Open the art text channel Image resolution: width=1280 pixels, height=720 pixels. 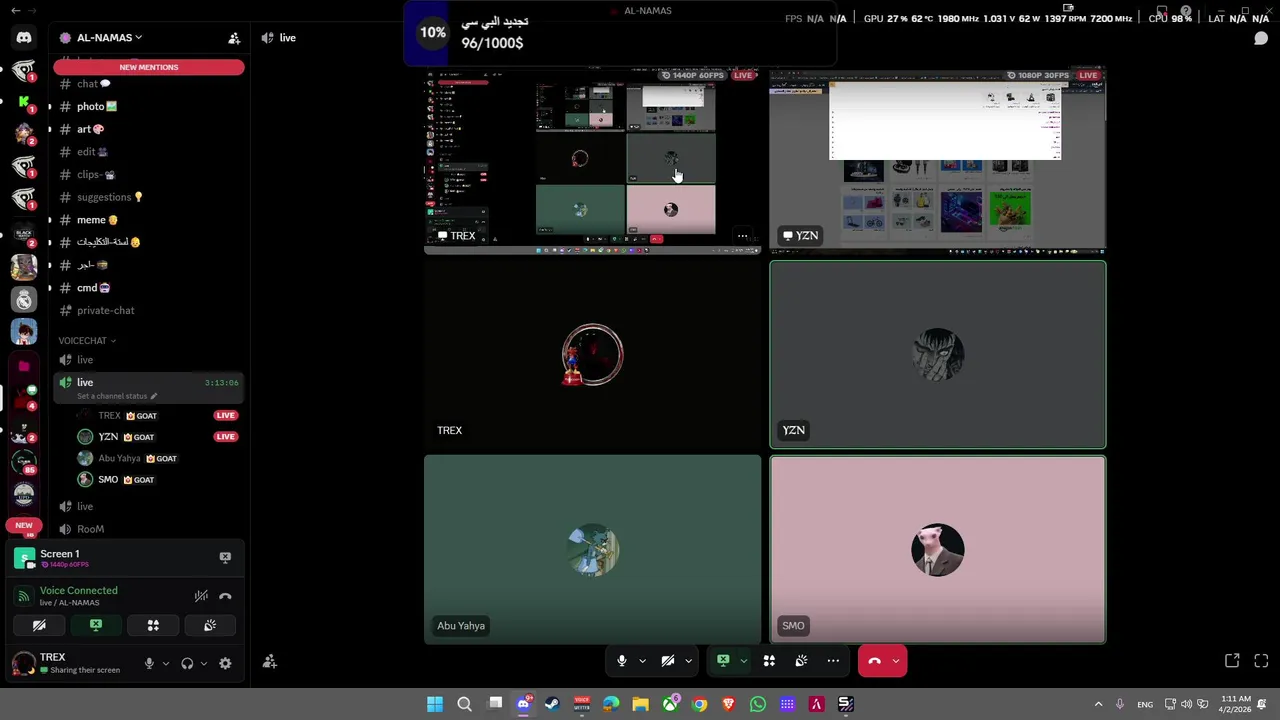coord(149,129)
